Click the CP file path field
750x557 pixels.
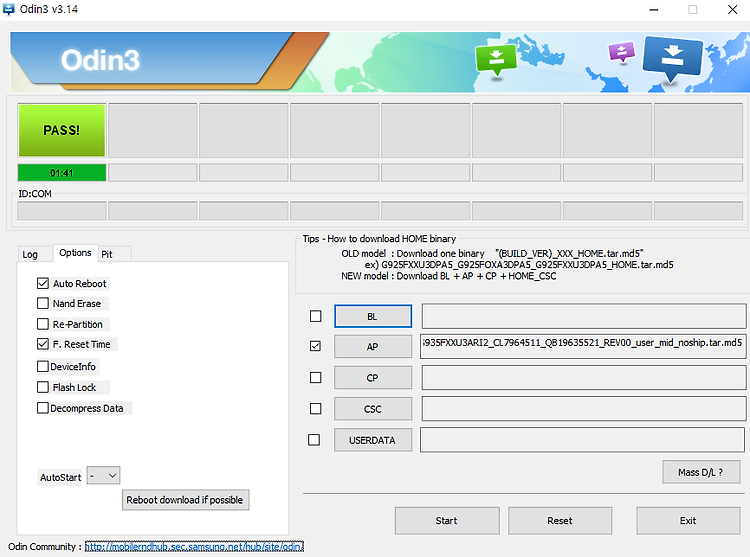coord(584,378)
